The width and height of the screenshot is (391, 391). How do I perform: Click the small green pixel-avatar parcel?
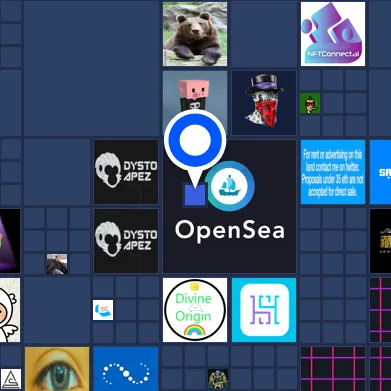(310, 103)
